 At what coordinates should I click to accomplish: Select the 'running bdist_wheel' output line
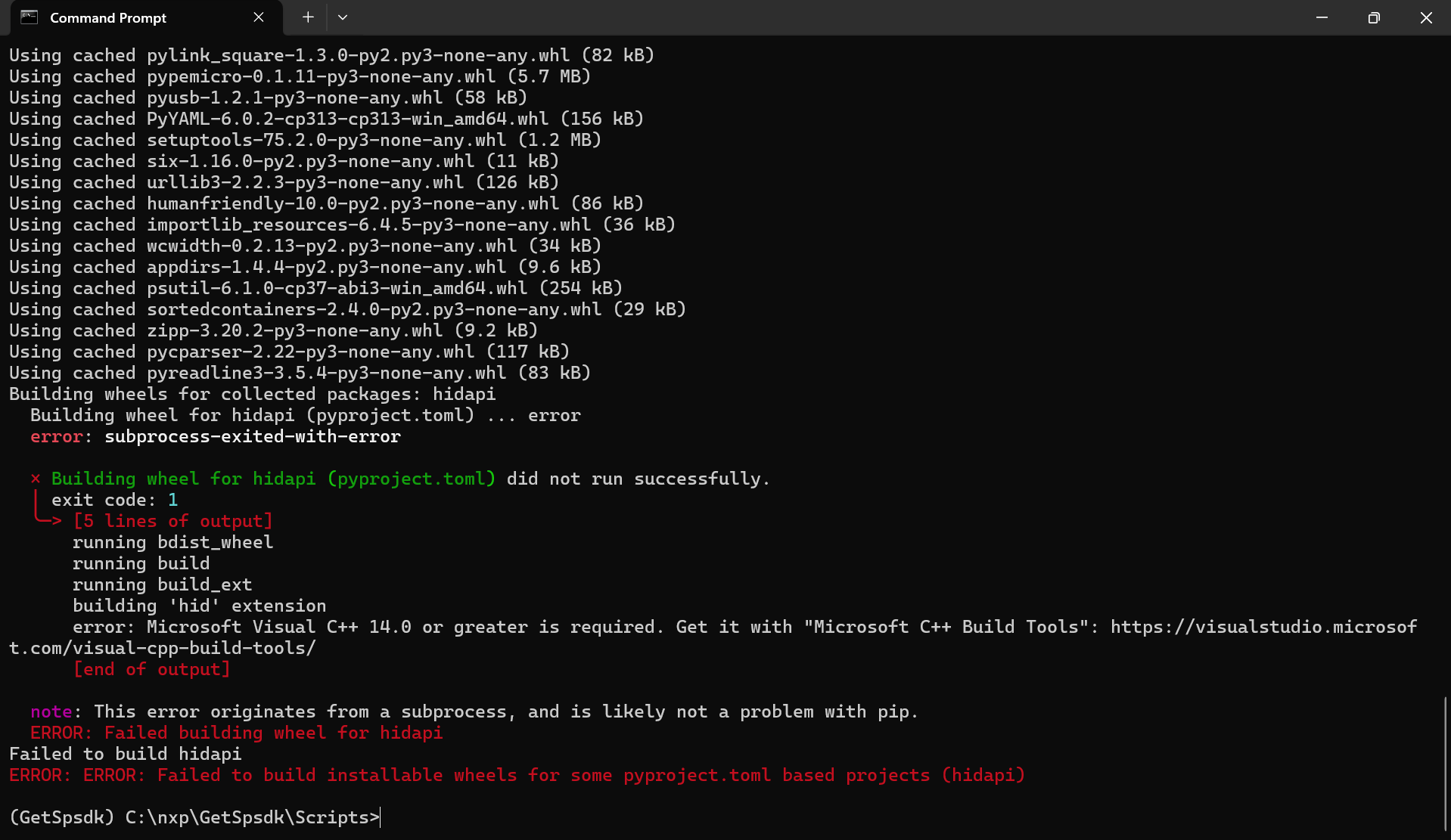click(x=173, y=542)
